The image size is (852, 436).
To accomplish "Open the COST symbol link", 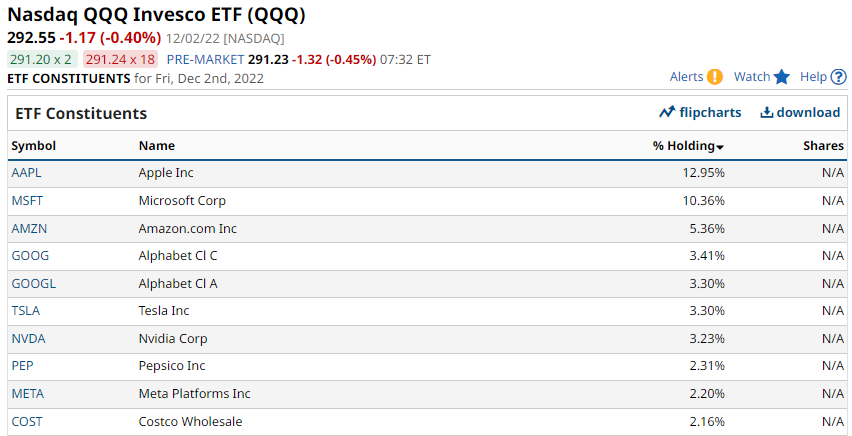I will click(27, 421).
